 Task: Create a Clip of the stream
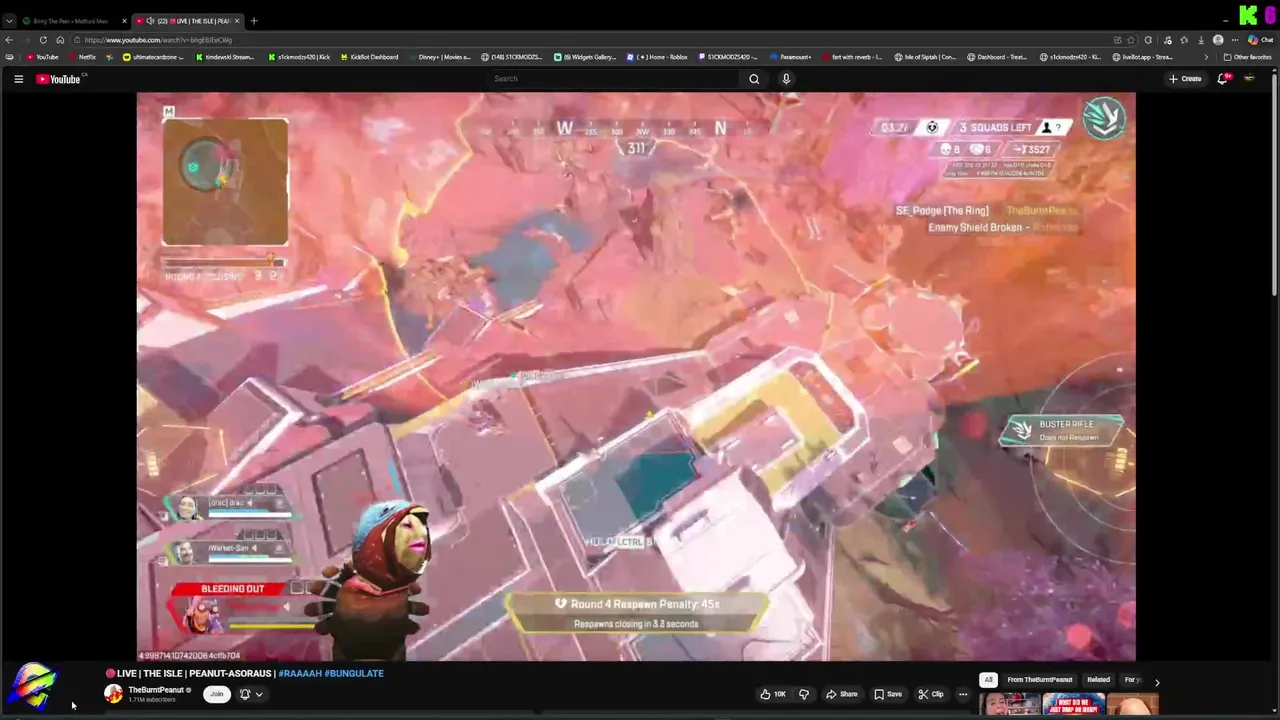click(931, 694)
